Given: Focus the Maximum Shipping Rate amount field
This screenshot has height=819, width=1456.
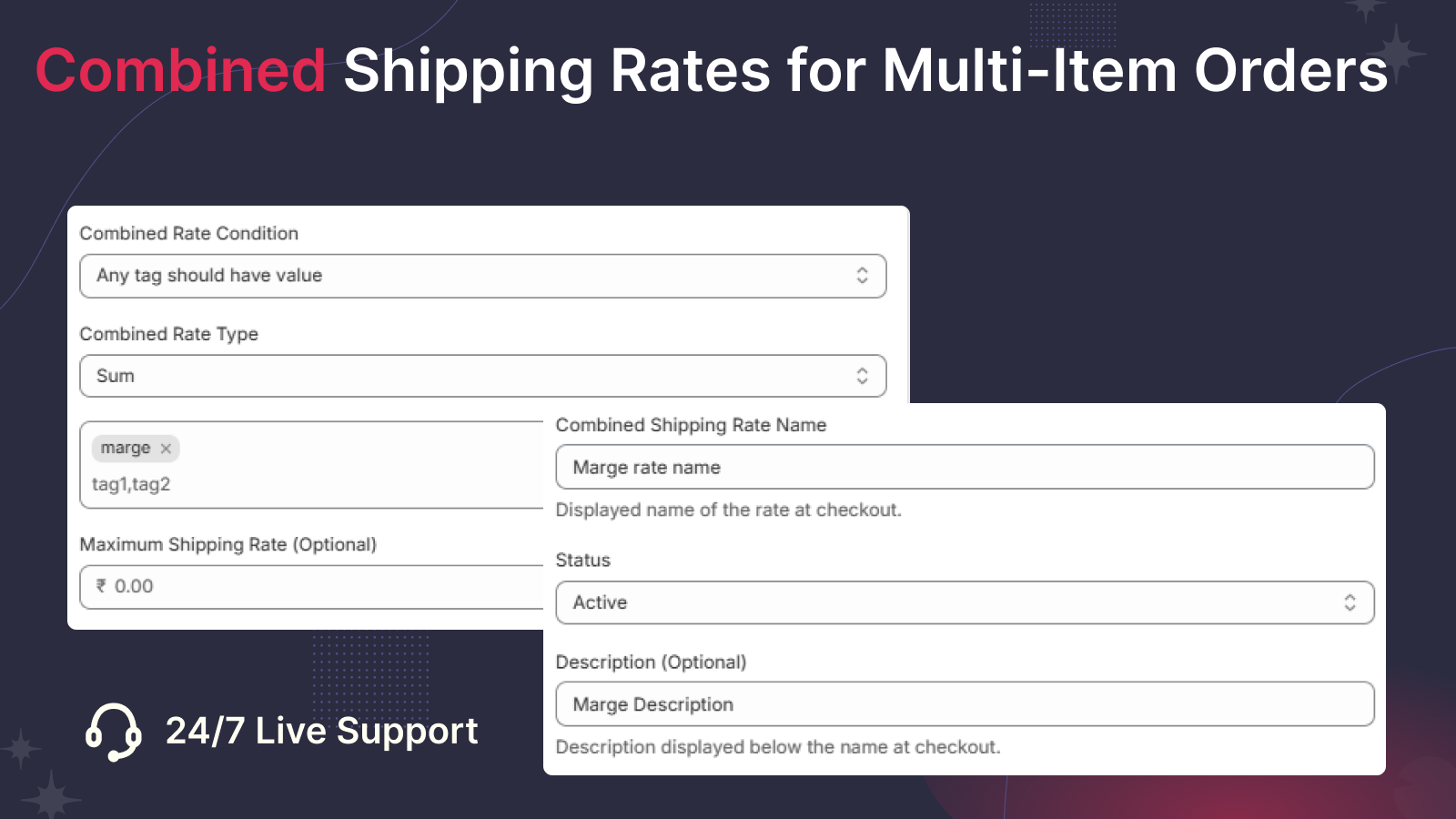Looking at the screenshot, I should pyautogui.click(x=312, y=587).
